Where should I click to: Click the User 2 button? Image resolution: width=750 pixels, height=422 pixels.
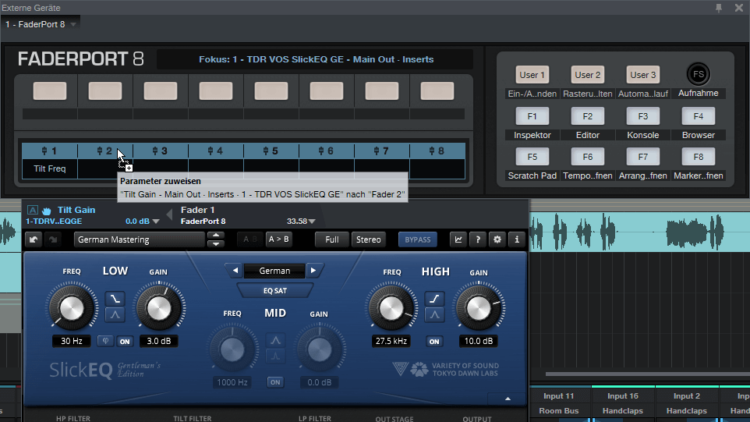point(587,75)
